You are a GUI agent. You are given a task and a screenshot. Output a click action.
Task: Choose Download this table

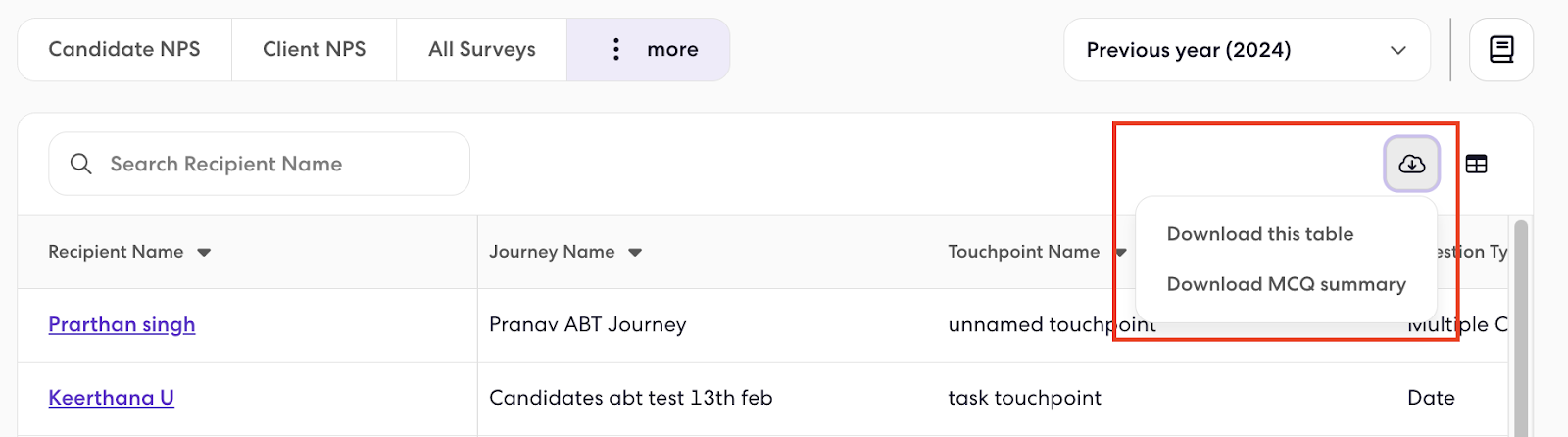pyautogui.click(x=1260, y=234)
